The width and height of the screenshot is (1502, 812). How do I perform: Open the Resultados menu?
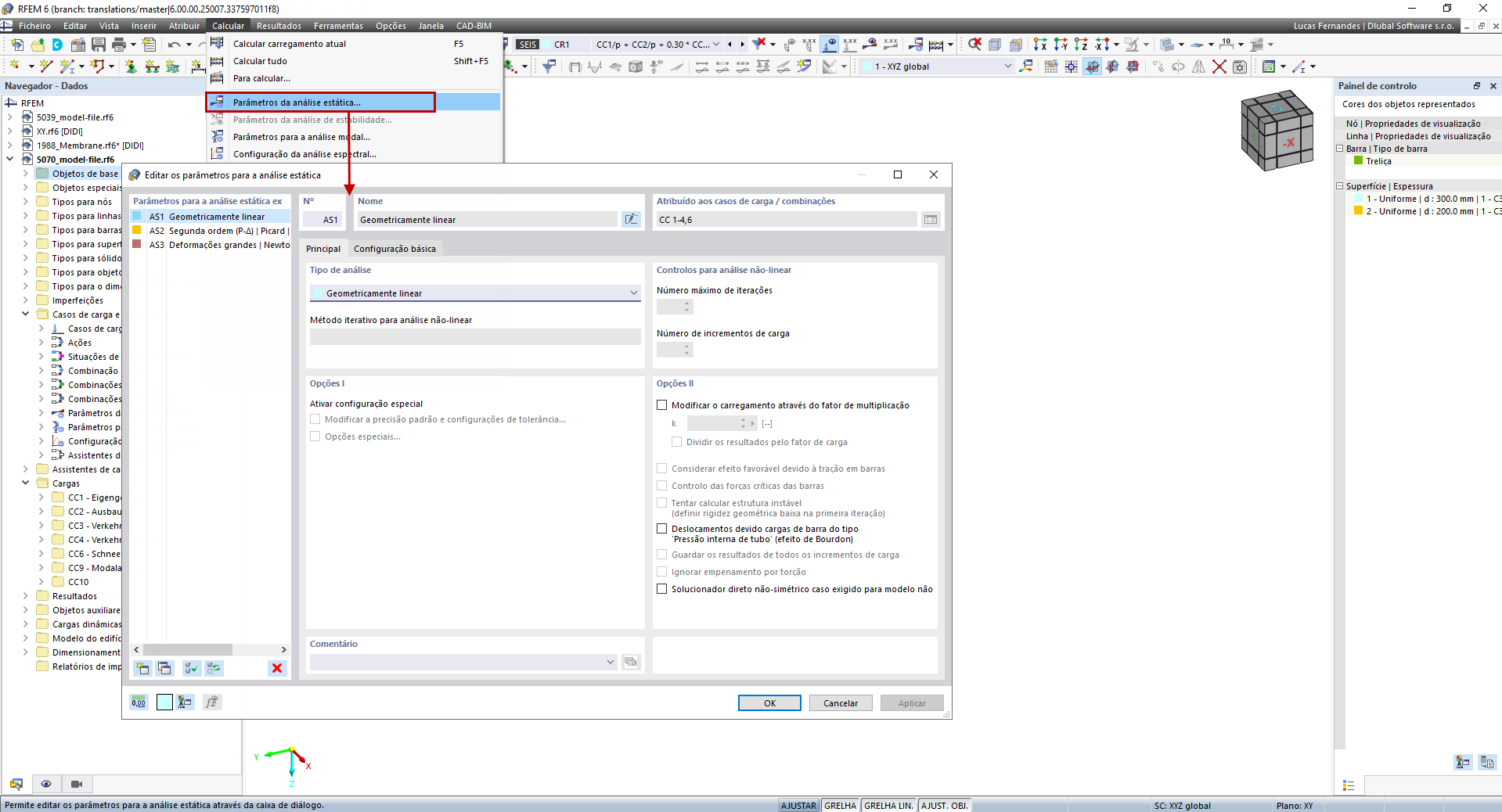click(279, 26)
